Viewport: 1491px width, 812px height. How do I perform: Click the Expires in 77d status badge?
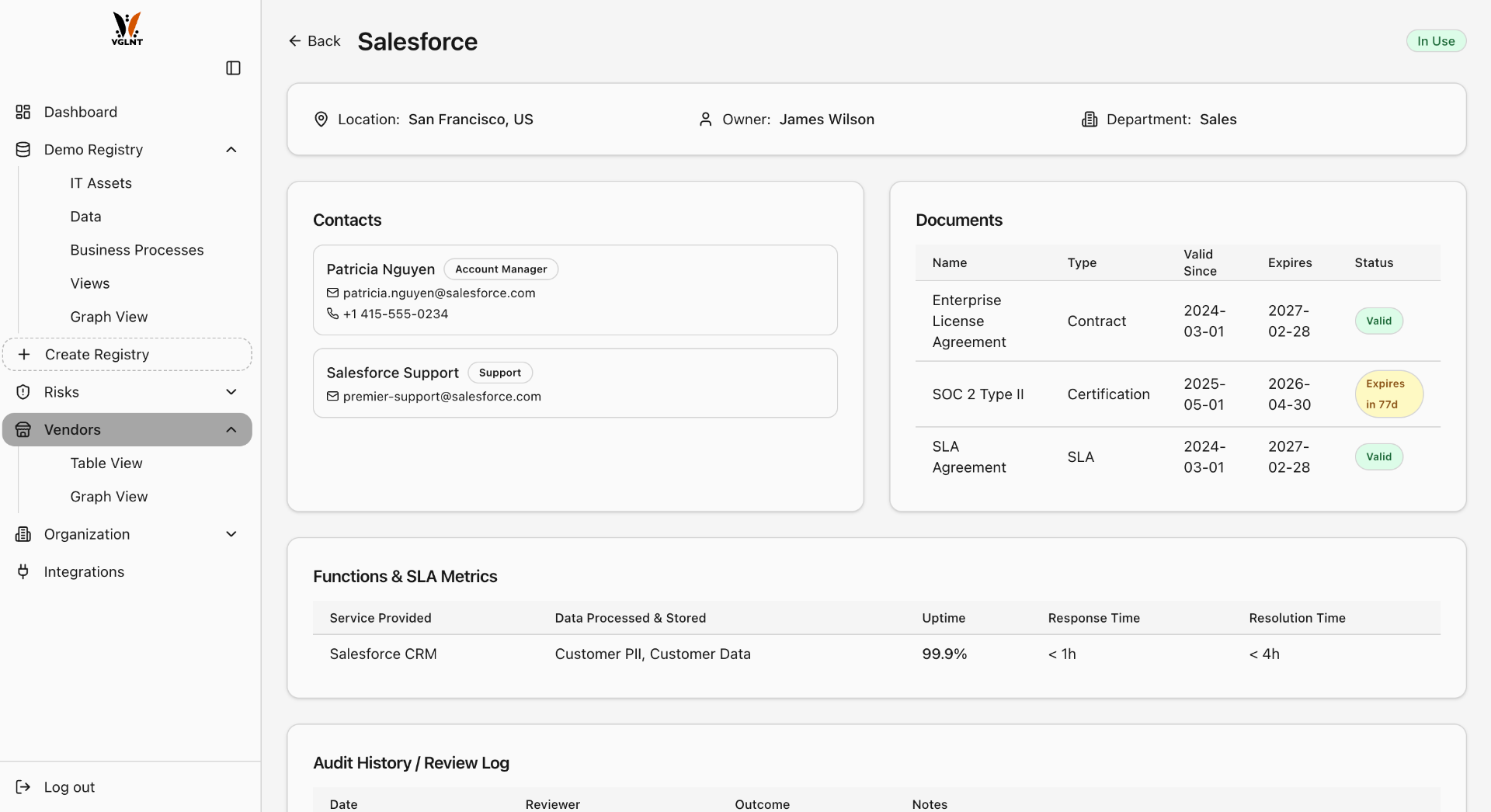tap(1388, 394)
